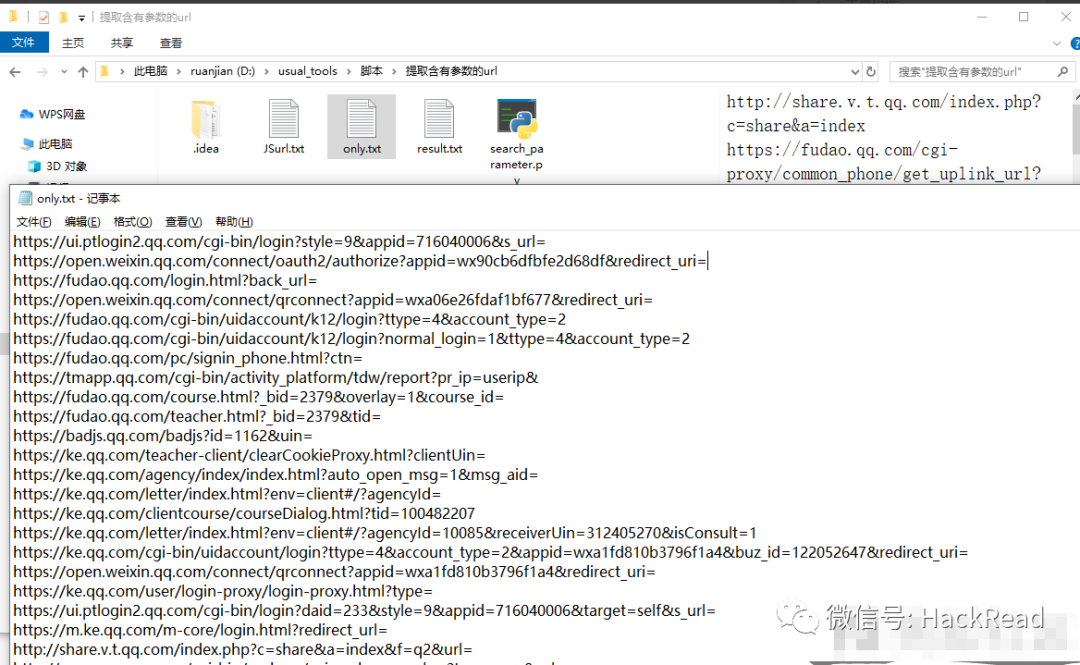This screenshot has height=665, width=1080.
Task: Click the badjs.qq.com/badjs?id=1162&uin= line
Action: (x=163, y=436)
